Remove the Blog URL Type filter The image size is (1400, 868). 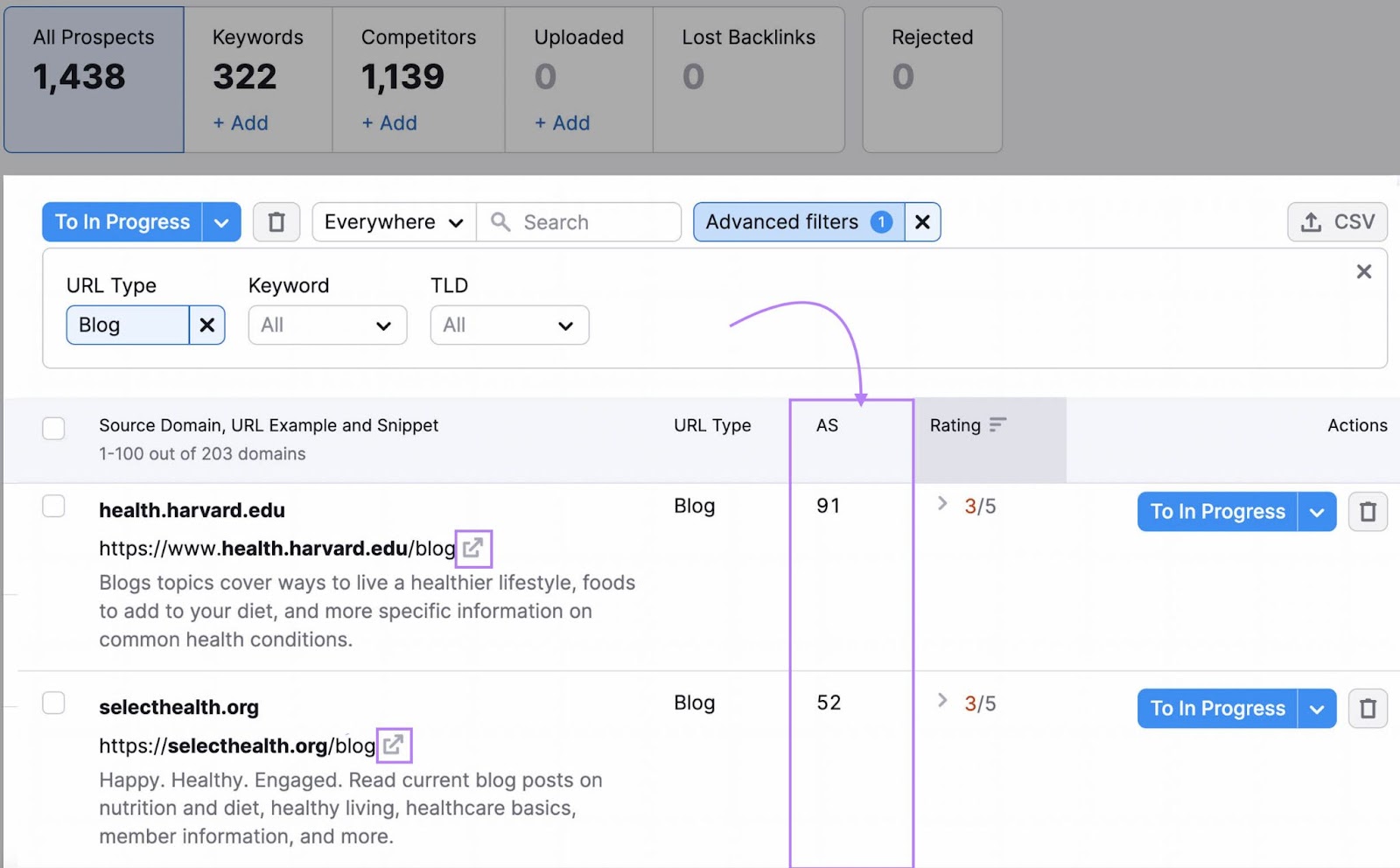coord(207,325)
